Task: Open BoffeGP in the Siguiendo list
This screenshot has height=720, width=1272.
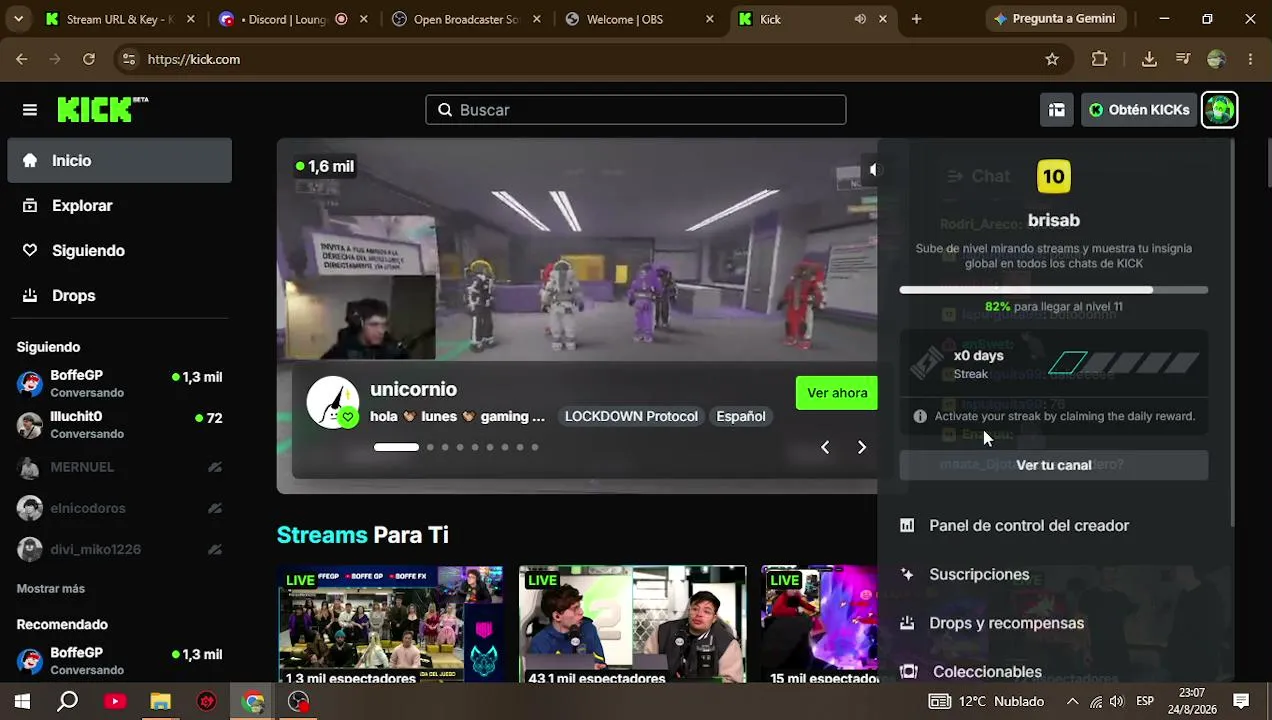Action: (119, 383)
